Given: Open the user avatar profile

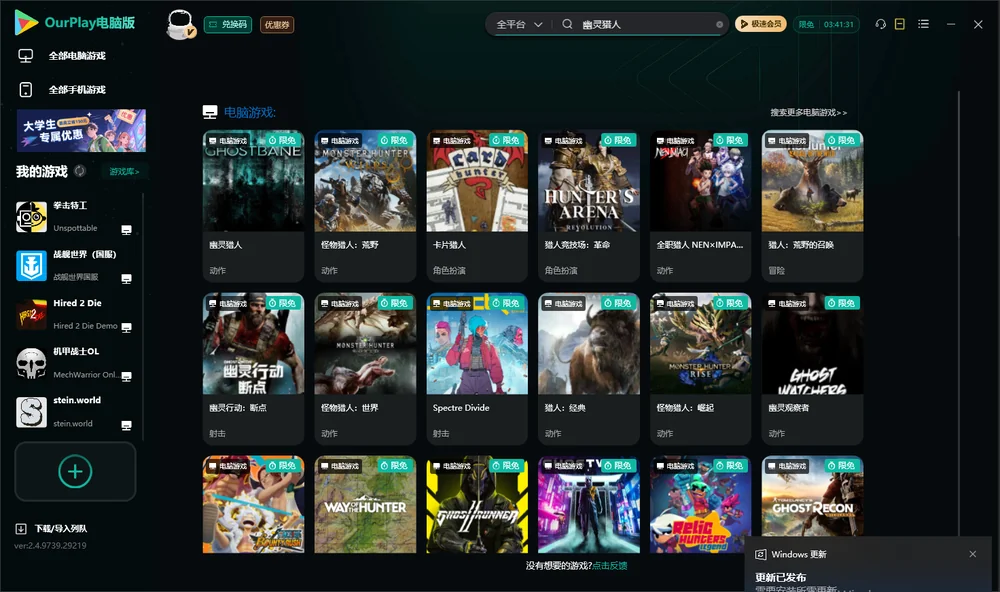Looking at the screenshot, I should (180, 24).
